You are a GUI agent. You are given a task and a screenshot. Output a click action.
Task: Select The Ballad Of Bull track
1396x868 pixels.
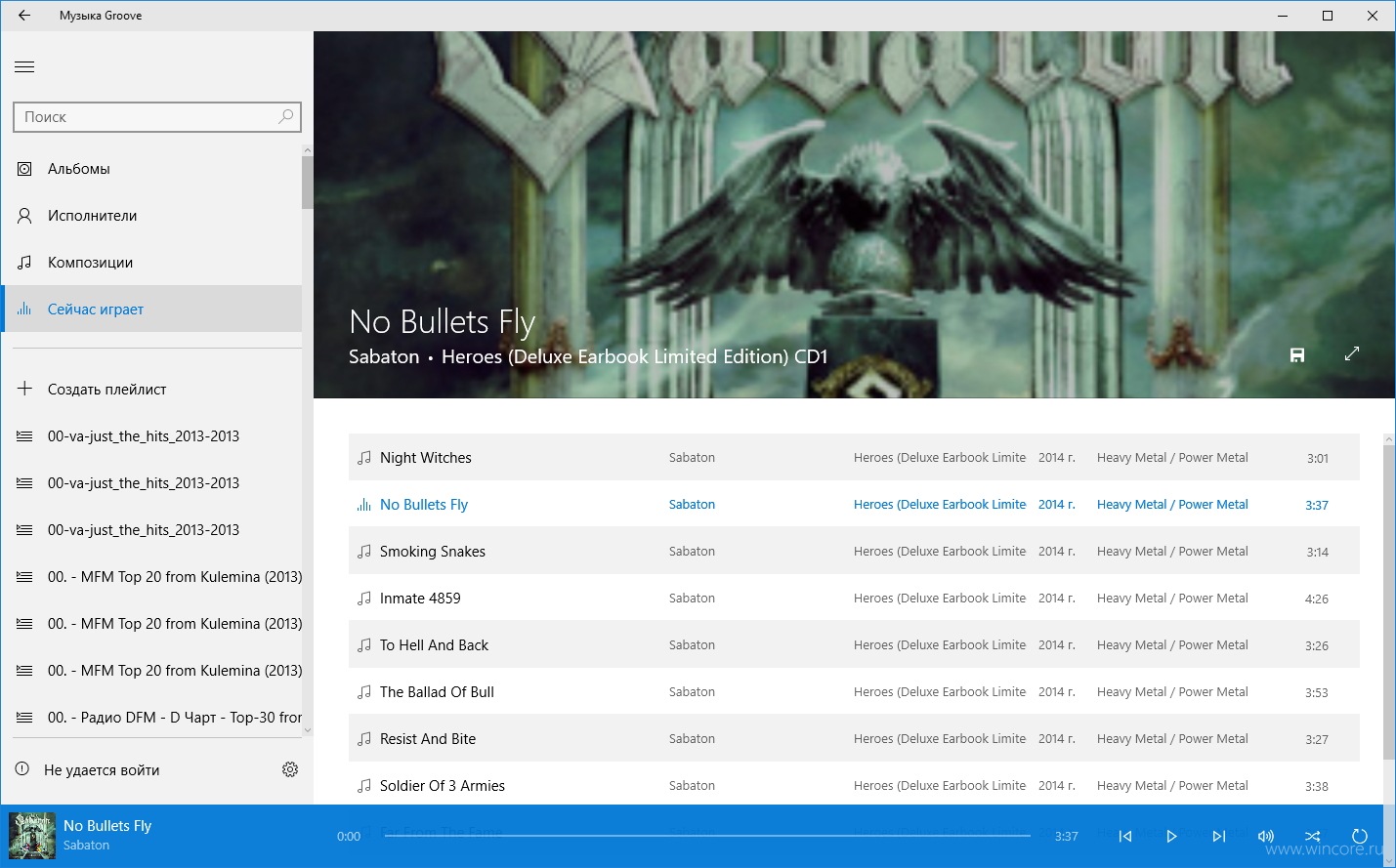pos(854,692)
